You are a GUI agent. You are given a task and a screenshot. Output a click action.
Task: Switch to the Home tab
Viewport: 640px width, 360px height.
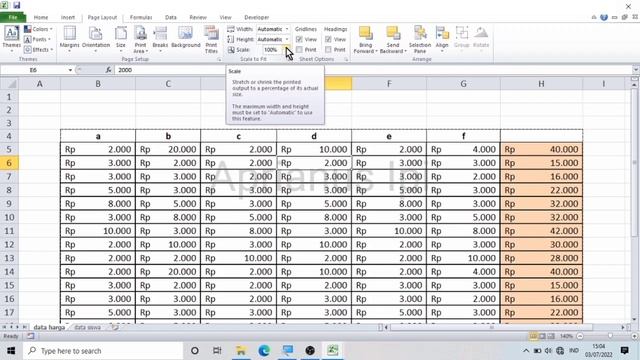click(41, 18)
